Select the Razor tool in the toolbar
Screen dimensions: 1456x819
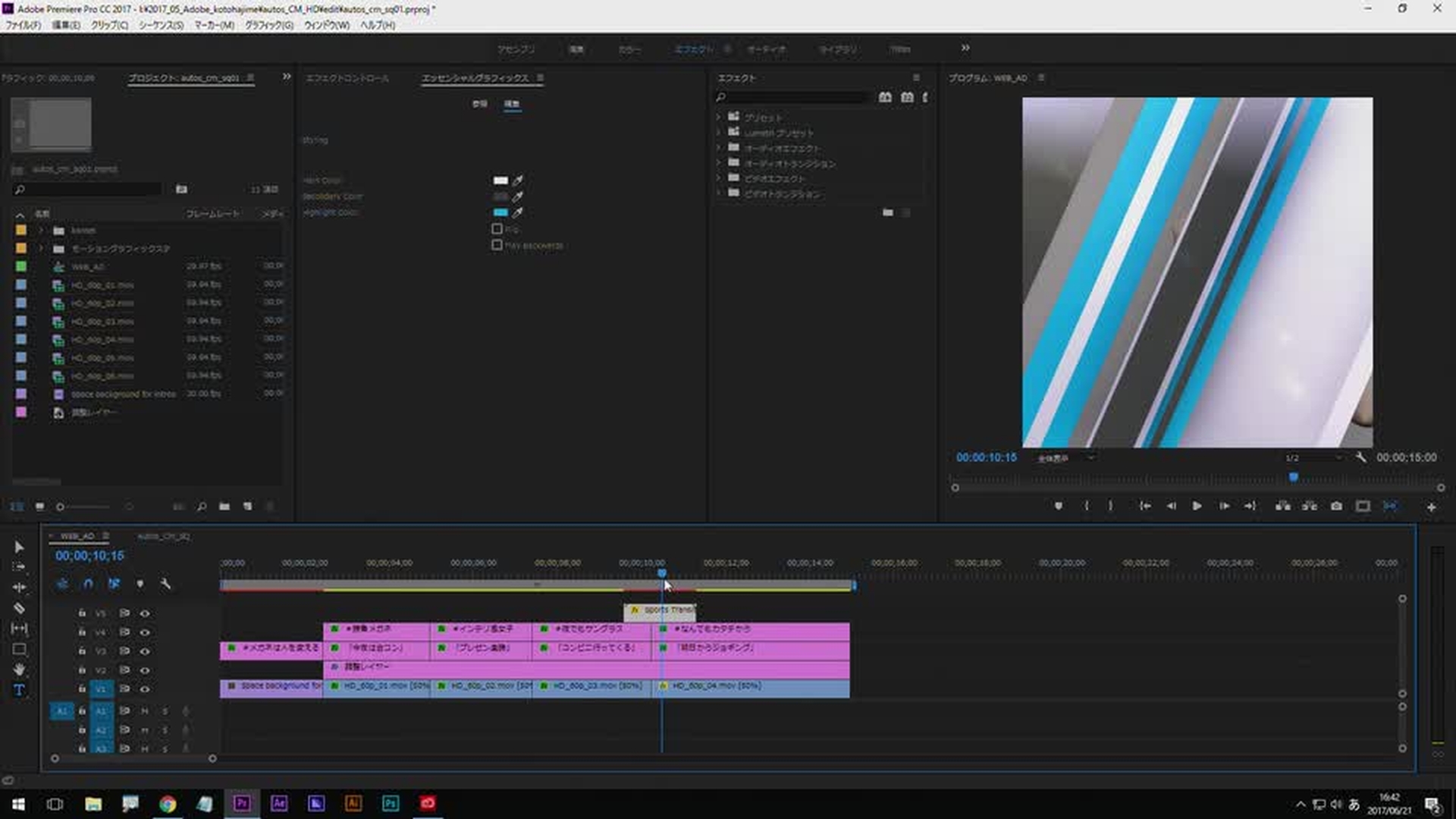(x=19, y=608)
